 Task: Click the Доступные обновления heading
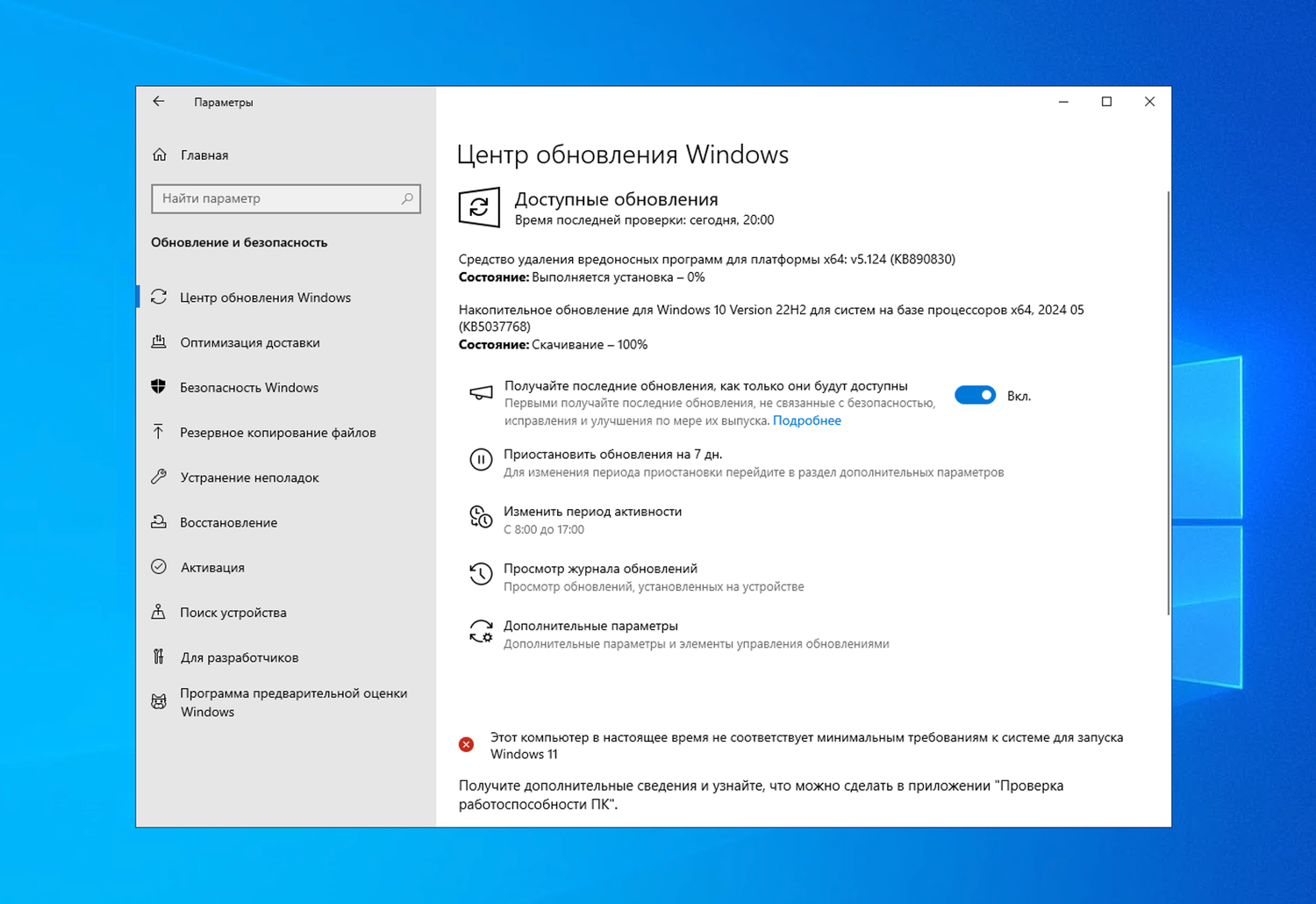click(x=617, y=199)
